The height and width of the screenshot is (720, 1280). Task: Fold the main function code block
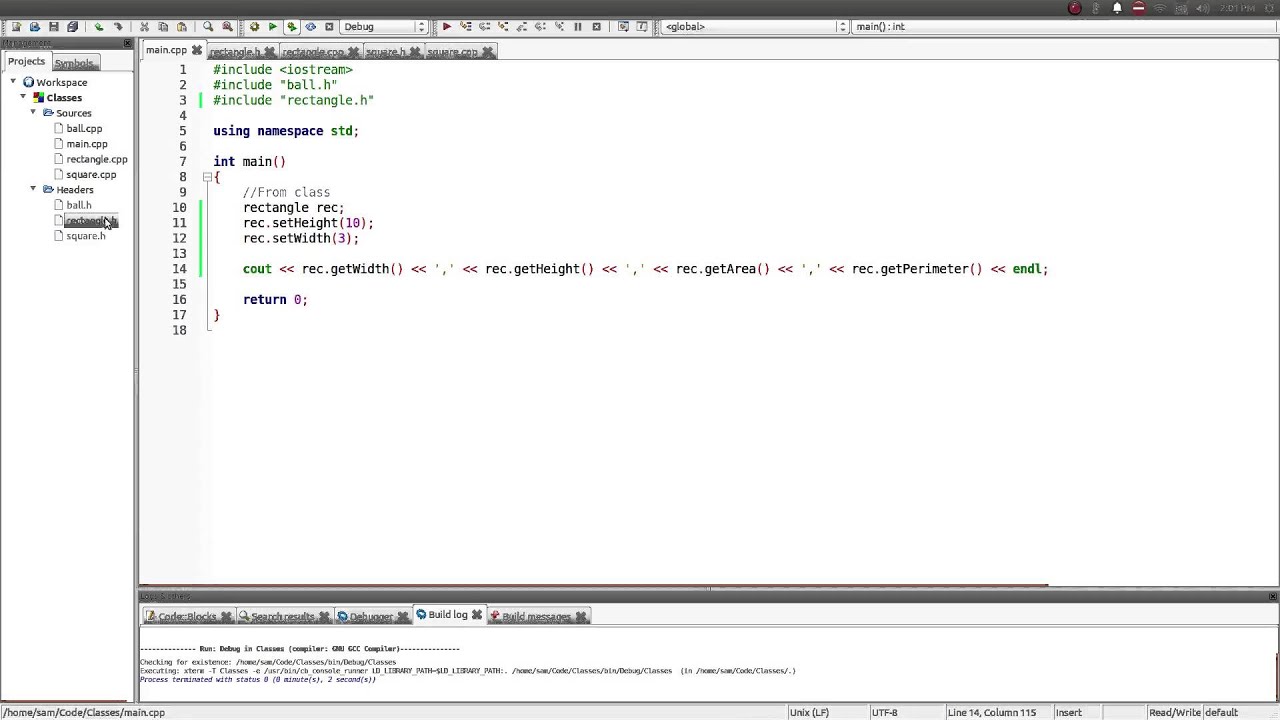point(207,177)
